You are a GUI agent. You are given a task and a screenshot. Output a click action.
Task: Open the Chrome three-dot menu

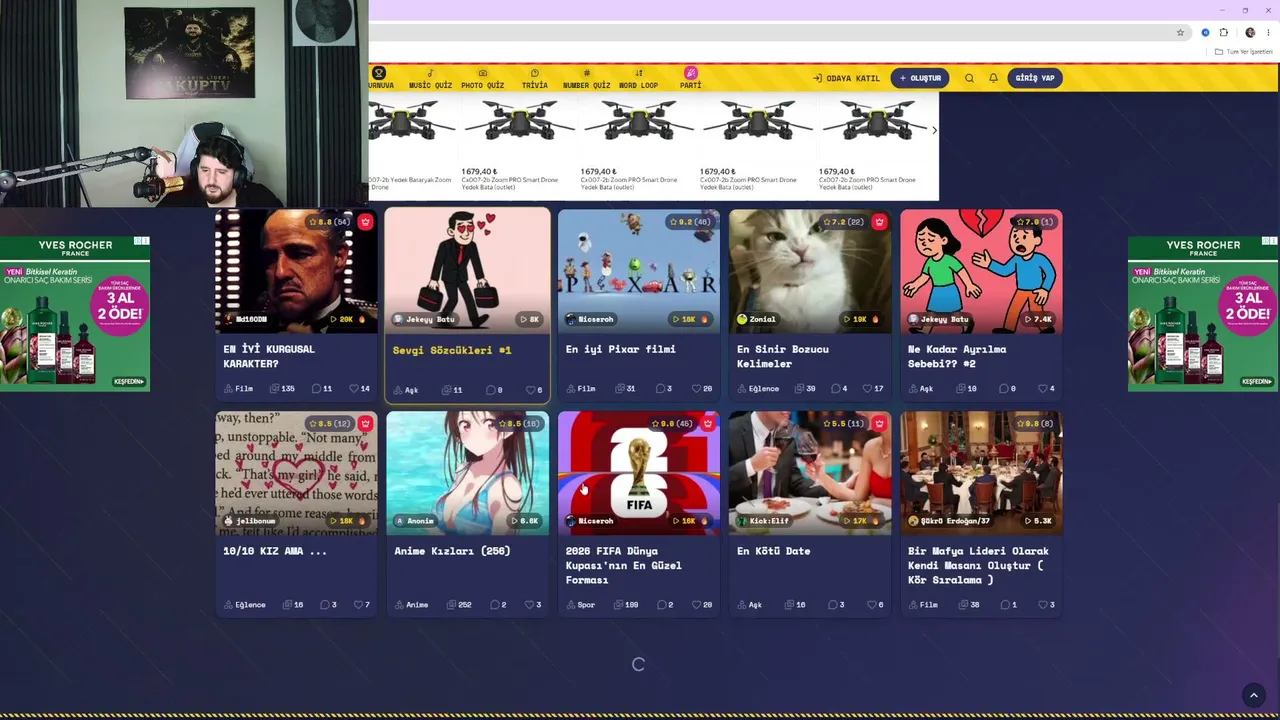[x=1267, y=32]
